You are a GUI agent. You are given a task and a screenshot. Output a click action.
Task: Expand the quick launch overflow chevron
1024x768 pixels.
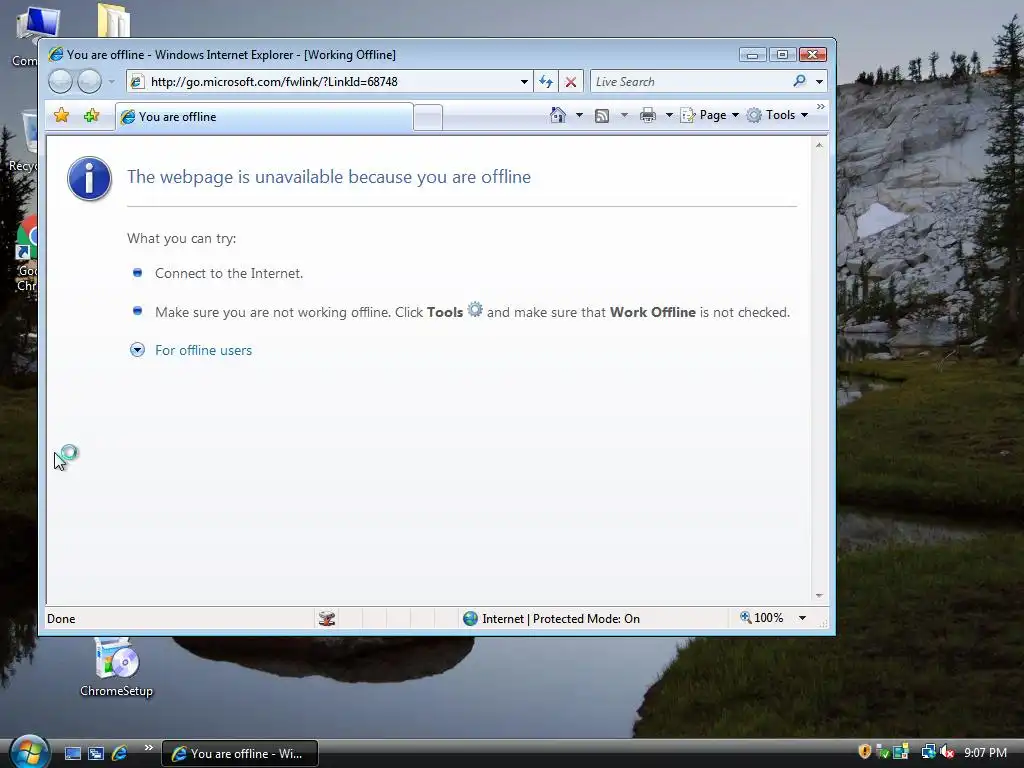click(x=149, y=748)
